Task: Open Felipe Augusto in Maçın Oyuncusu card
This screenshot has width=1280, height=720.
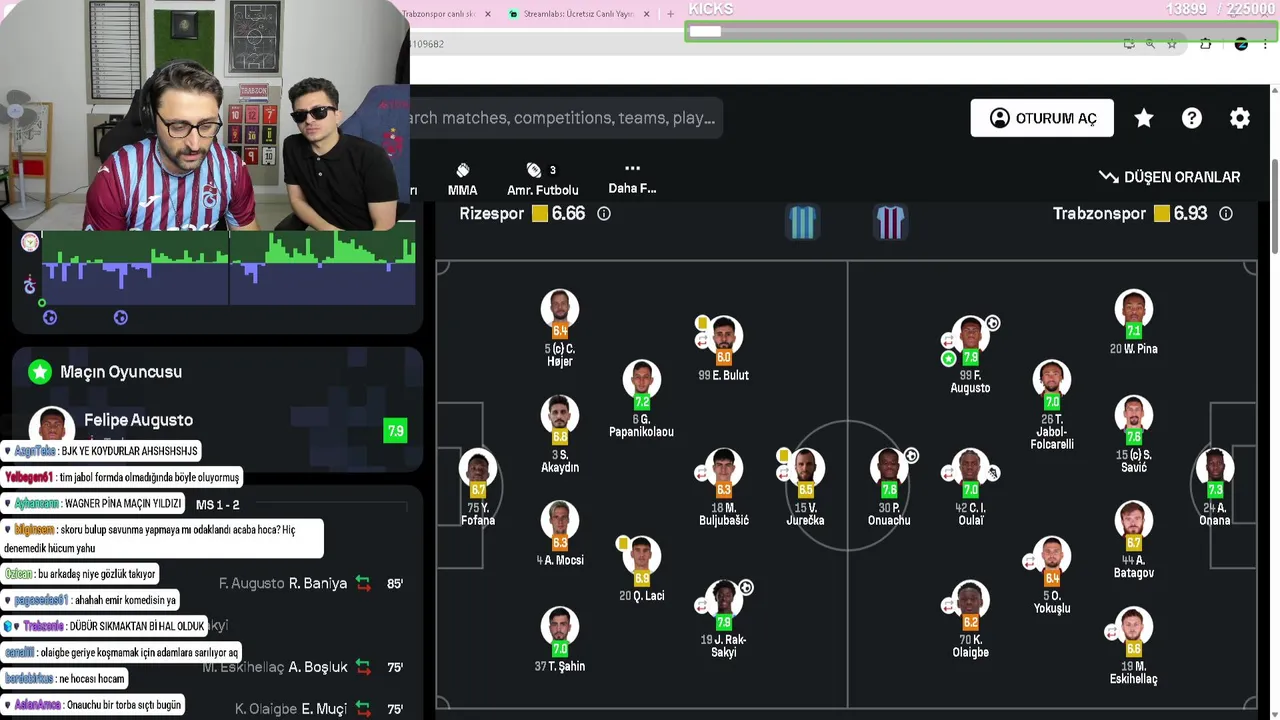Action: tap(138, 420)
